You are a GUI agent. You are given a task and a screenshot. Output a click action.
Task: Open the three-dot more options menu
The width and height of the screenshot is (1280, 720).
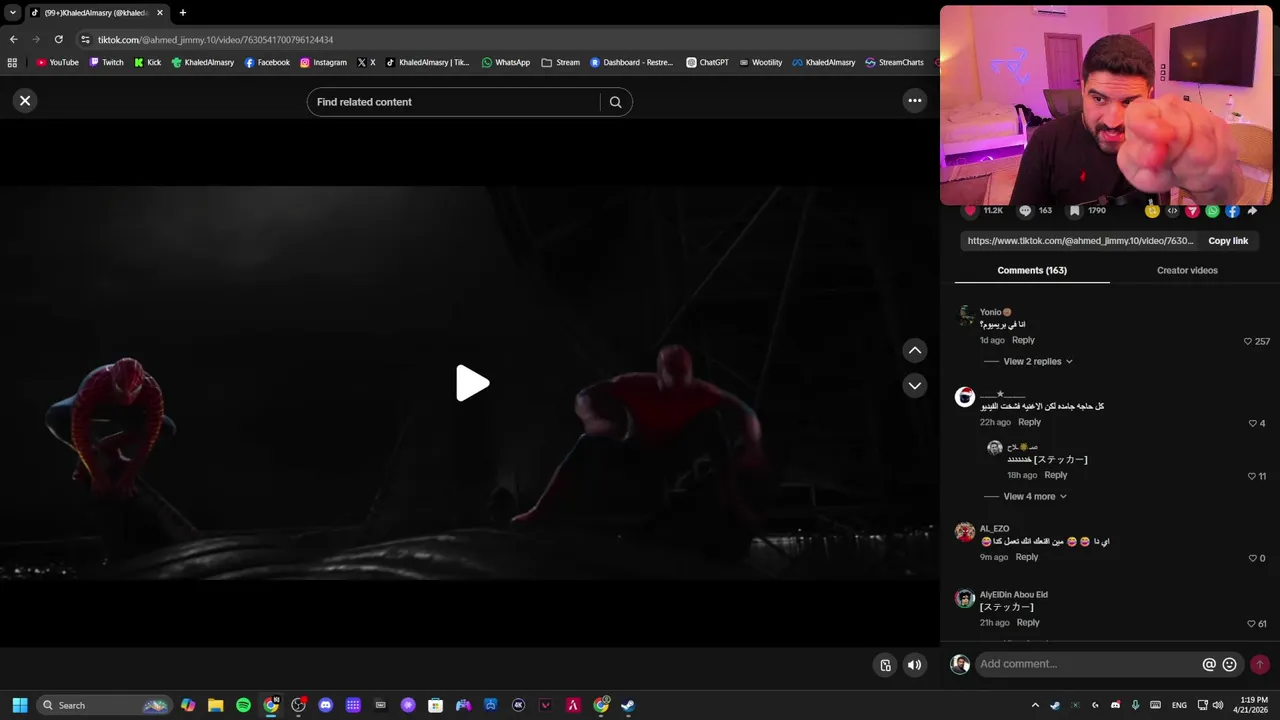coord(914,100)
